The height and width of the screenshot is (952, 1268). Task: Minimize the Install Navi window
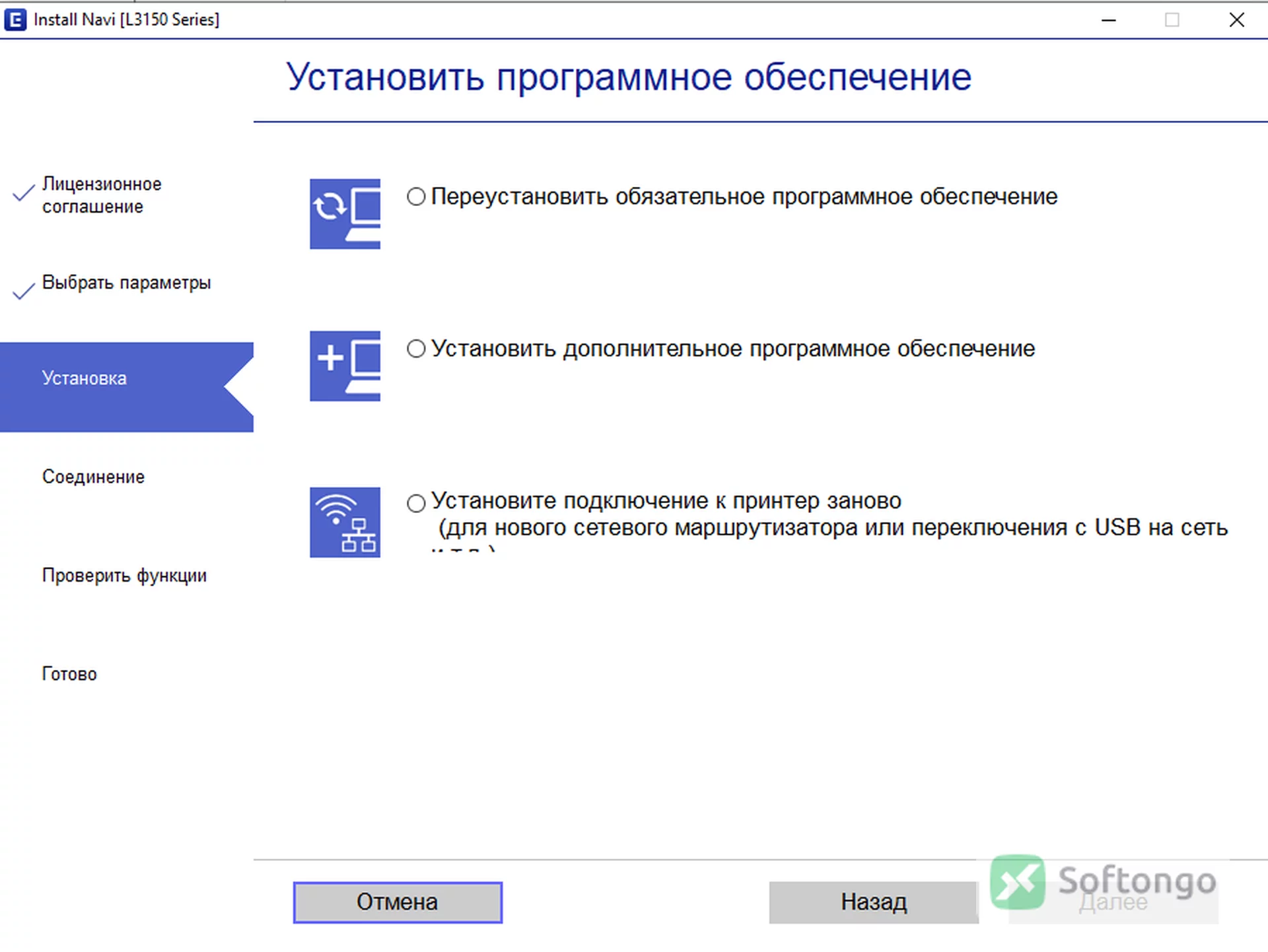1109,20
